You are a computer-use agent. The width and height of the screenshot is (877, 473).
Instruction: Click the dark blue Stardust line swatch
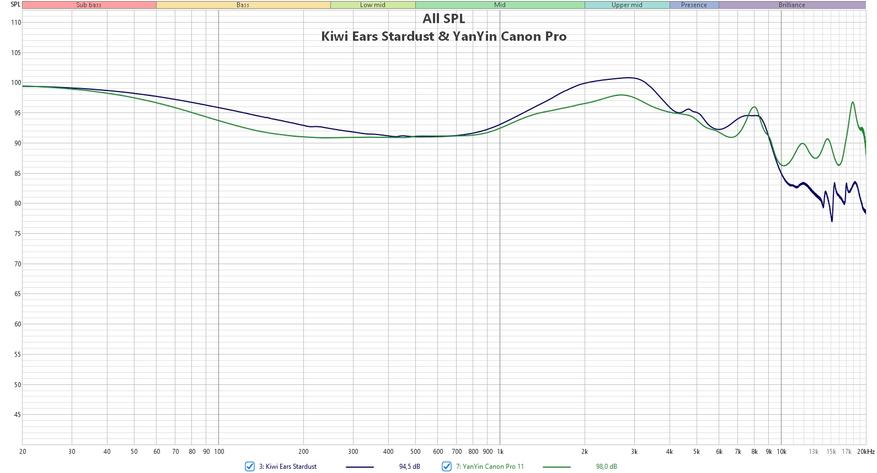tap(360, 466)
